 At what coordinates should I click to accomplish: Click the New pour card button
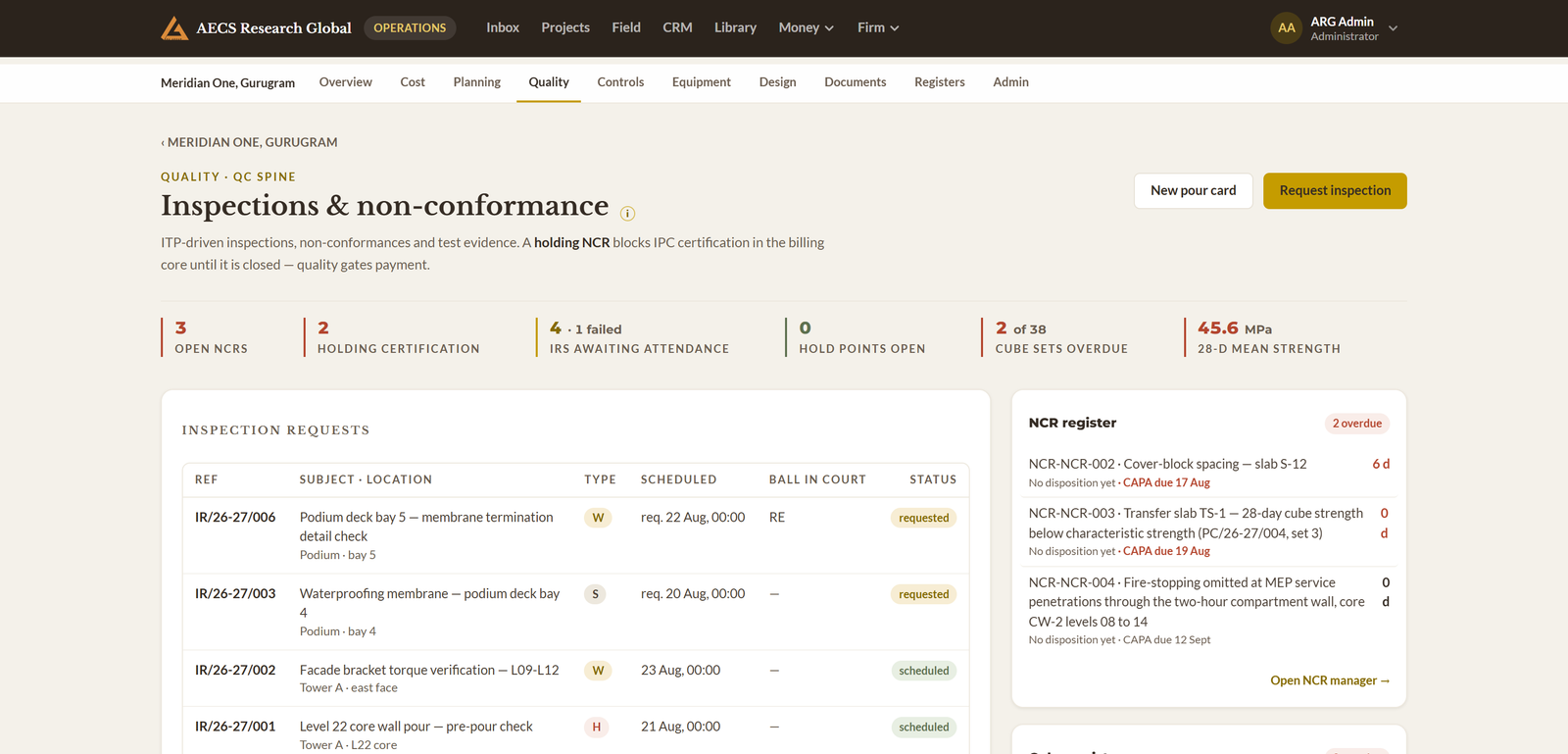(1194, 191)
